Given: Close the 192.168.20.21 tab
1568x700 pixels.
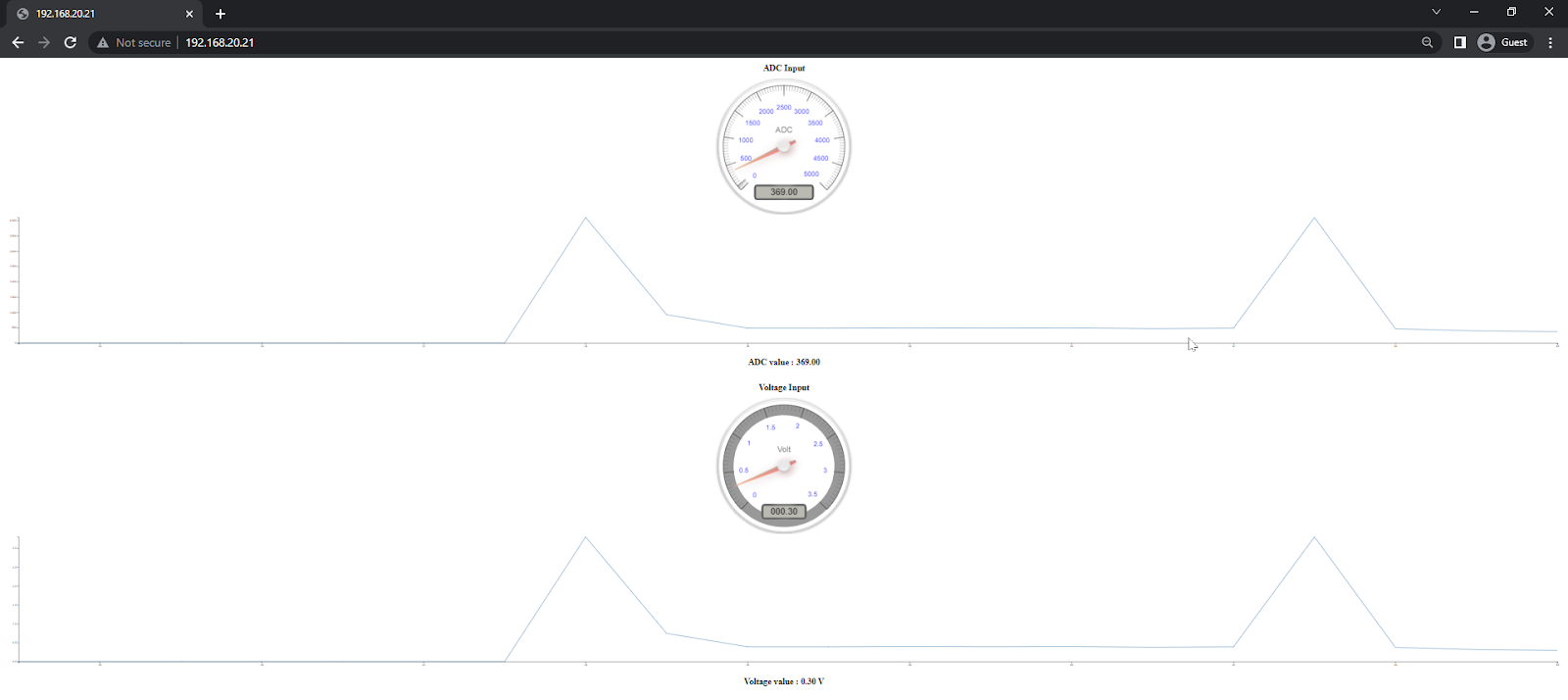Looking at the screenshot, I should (189, 14).
